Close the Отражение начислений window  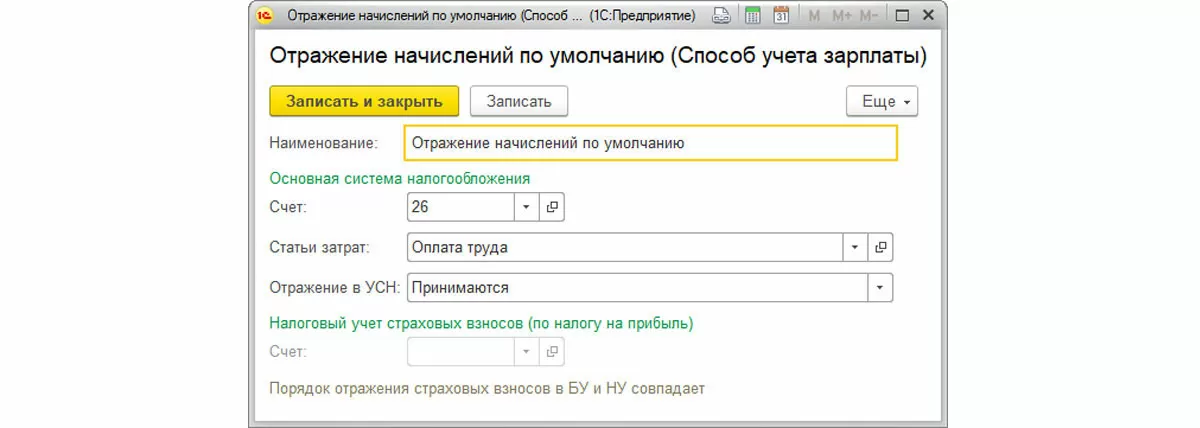(928, 16)
